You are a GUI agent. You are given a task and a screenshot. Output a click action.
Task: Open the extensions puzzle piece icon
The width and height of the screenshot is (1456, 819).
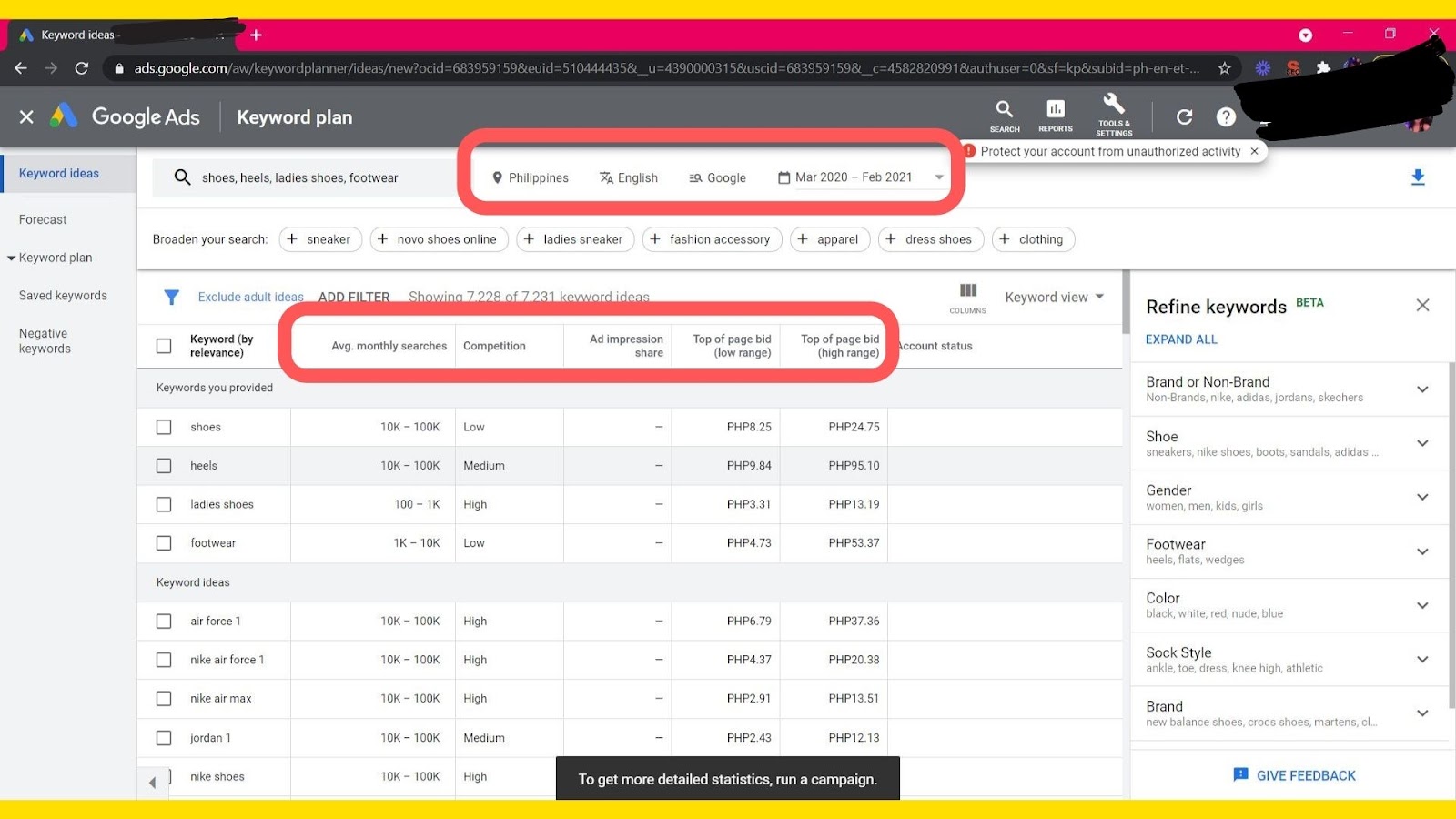(1323, 68)
